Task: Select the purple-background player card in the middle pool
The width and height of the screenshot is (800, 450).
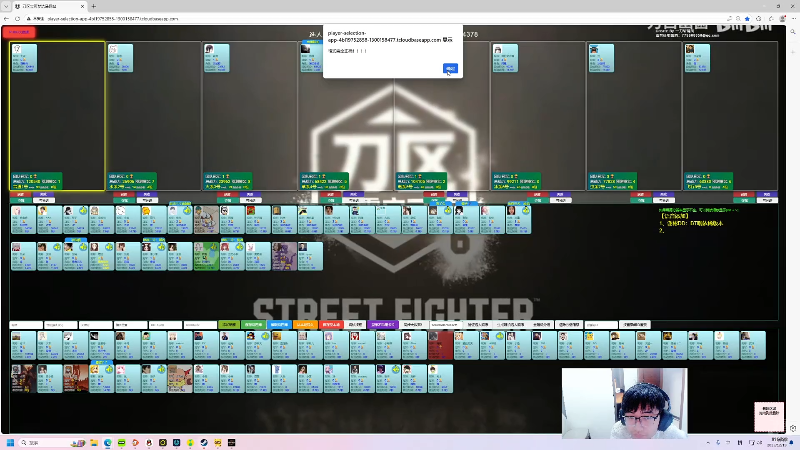Action: point(284,256)
